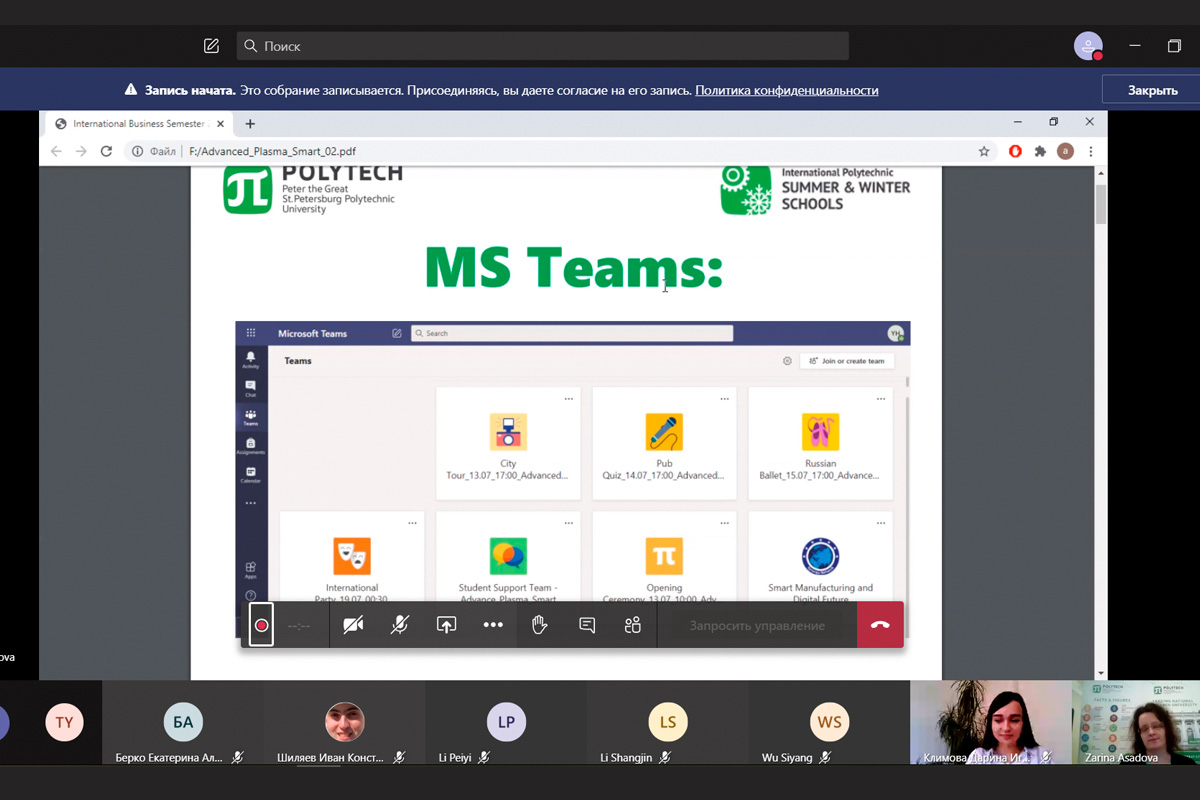Click the compose new chat icon
The width and height of the screenshot is (1200, 800).
tap(211, 46)
